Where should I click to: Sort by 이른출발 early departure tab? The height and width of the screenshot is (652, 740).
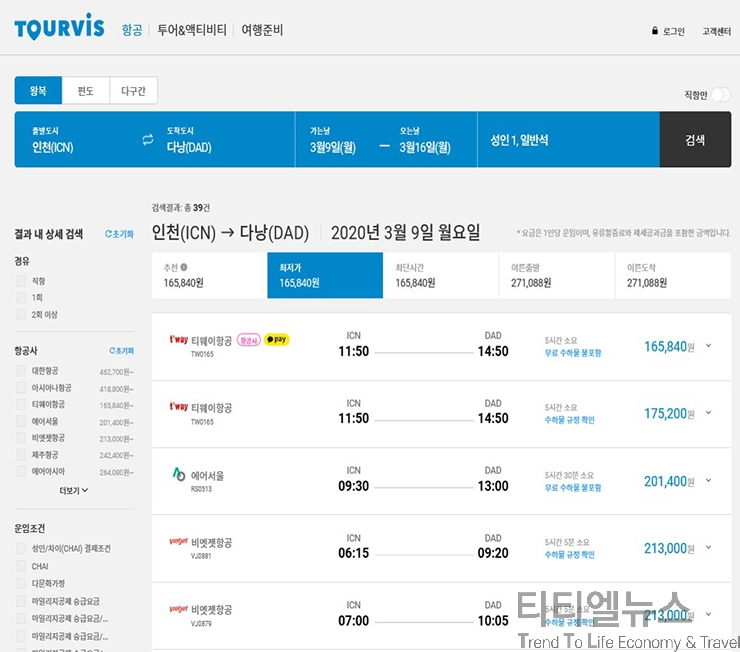click(x=557, y=275)
